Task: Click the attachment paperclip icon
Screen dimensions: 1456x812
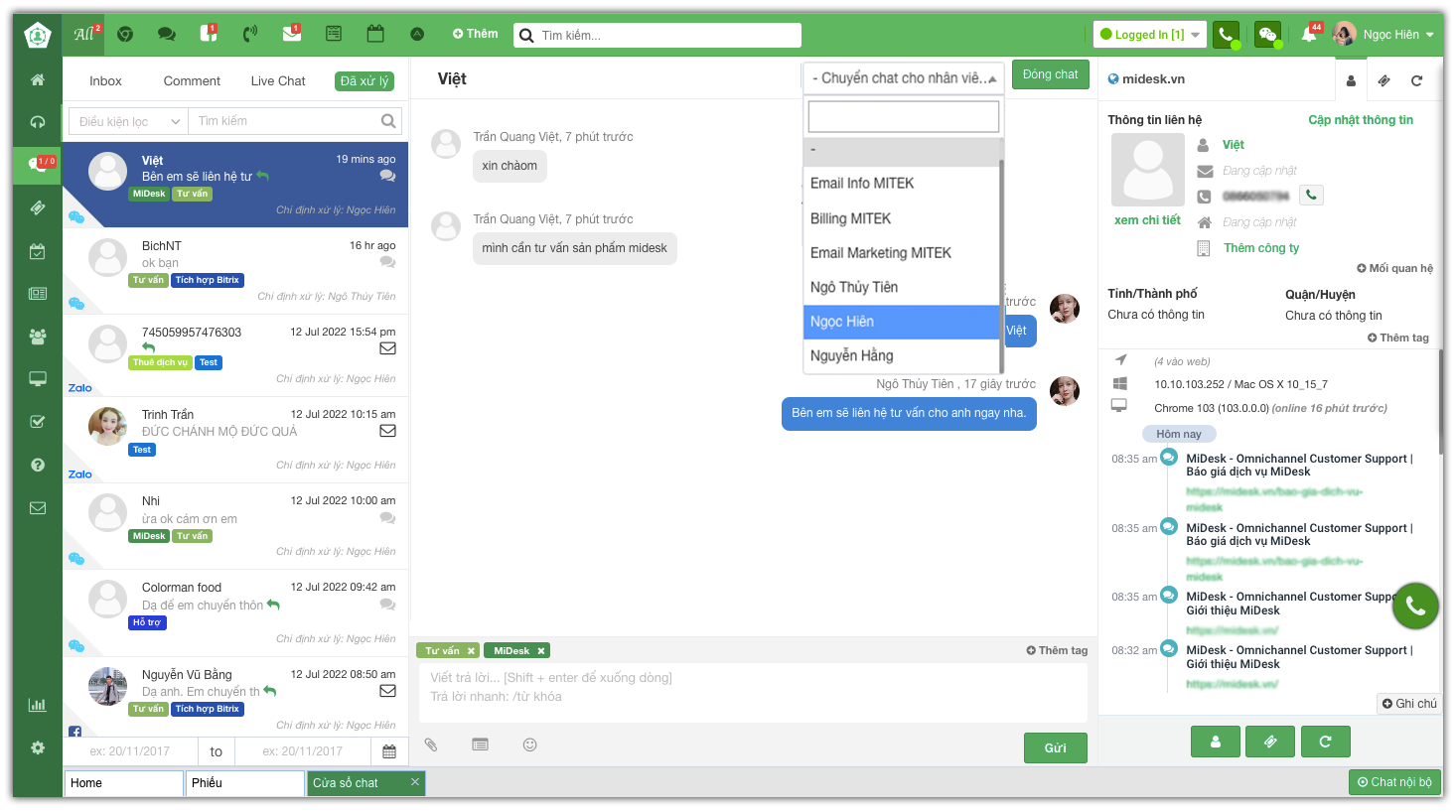Action: 431,744
